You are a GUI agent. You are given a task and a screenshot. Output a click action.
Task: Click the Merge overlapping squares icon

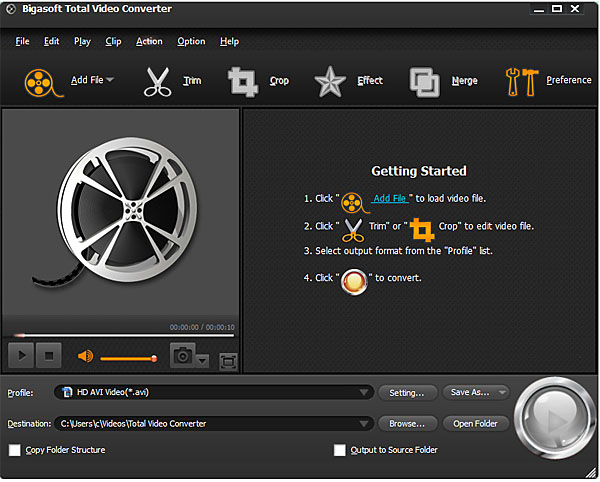424,82
